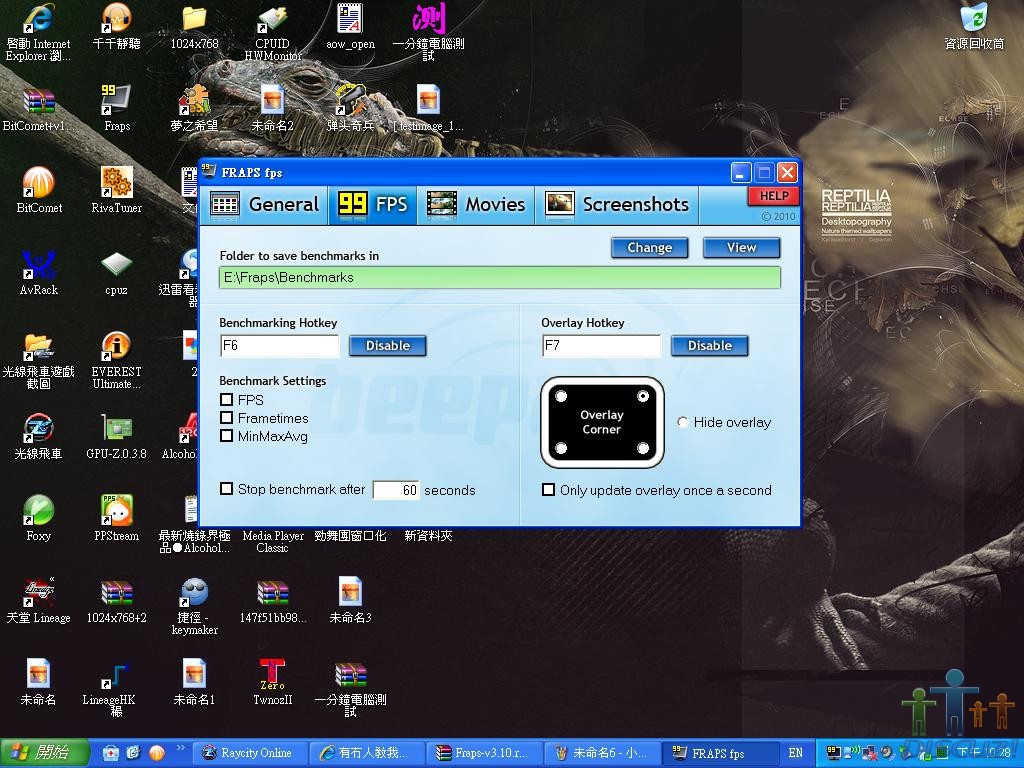
Task: Click the Overlay Hotkey input field
Action: pyautogui.click(x=601, y=346)
